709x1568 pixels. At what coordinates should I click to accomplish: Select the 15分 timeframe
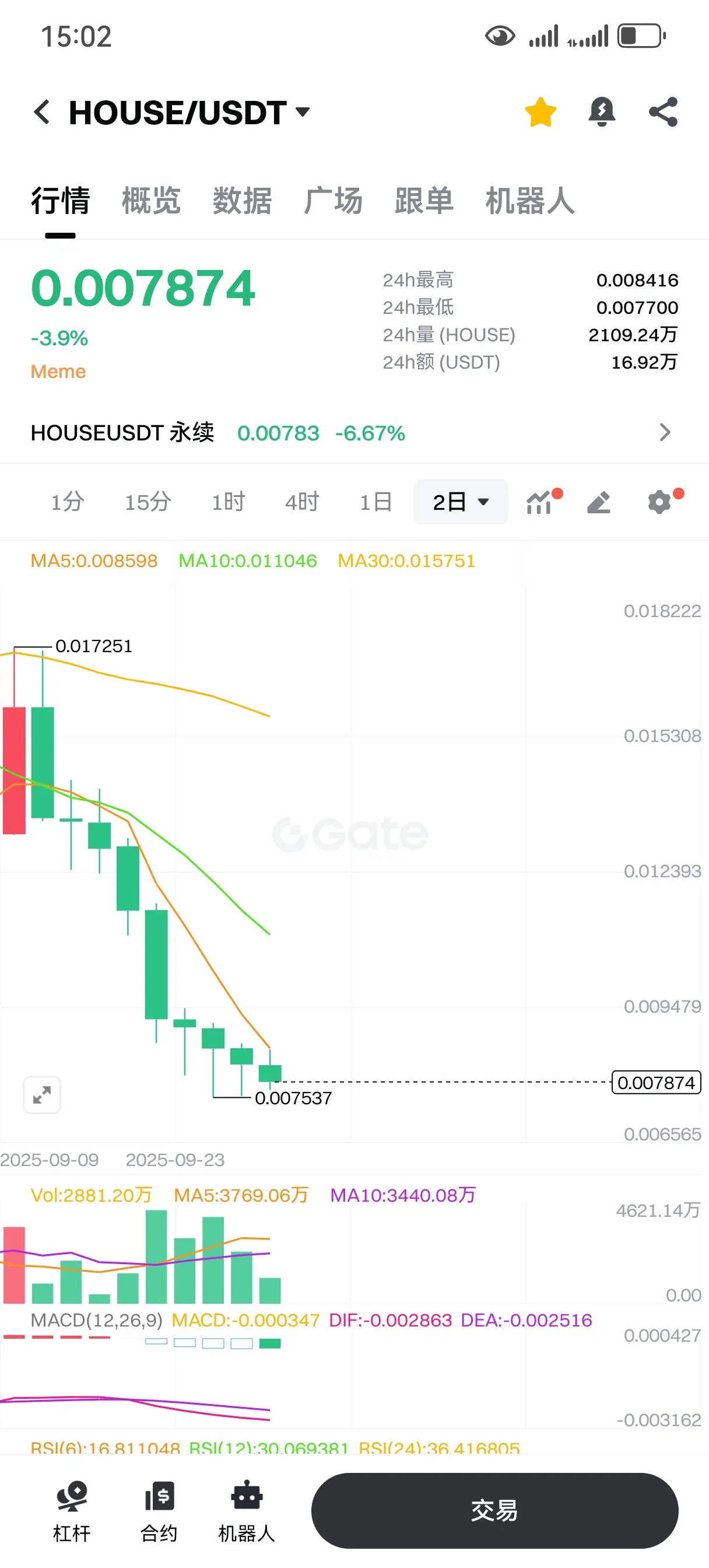148,502
